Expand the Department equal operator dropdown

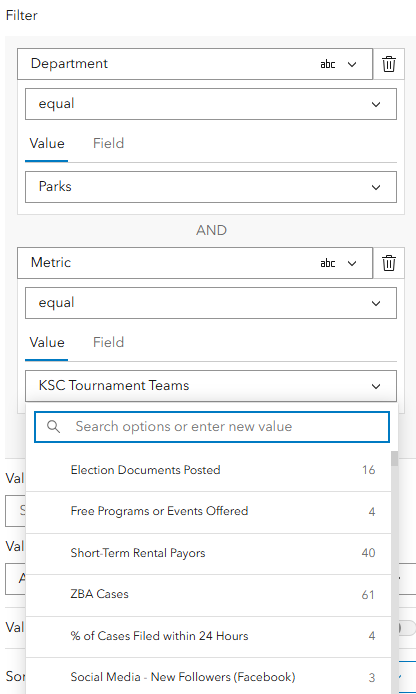point(211,104)
